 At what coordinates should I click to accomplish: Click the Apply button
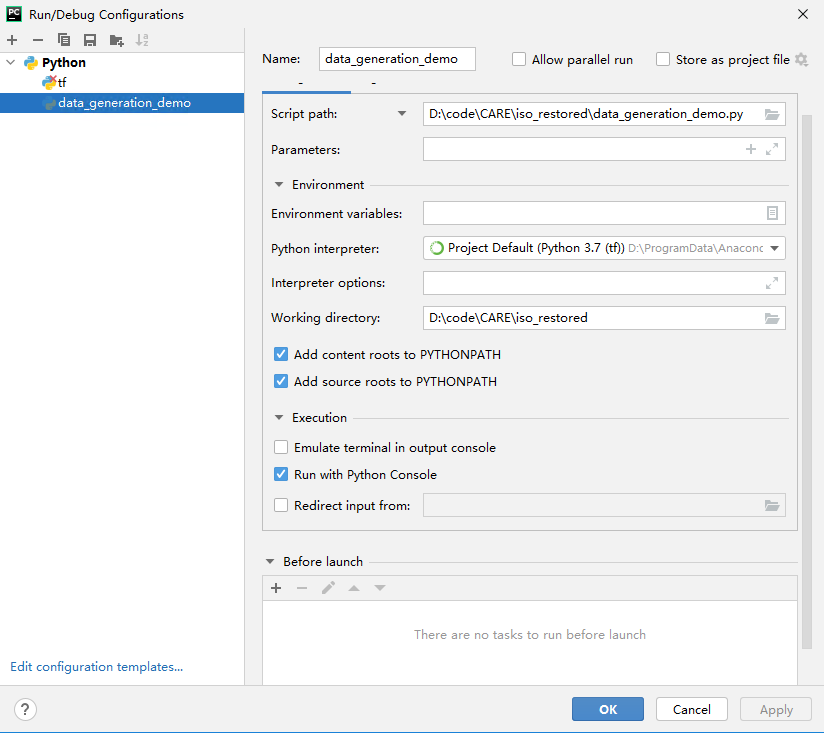click(x=776, y=709)
